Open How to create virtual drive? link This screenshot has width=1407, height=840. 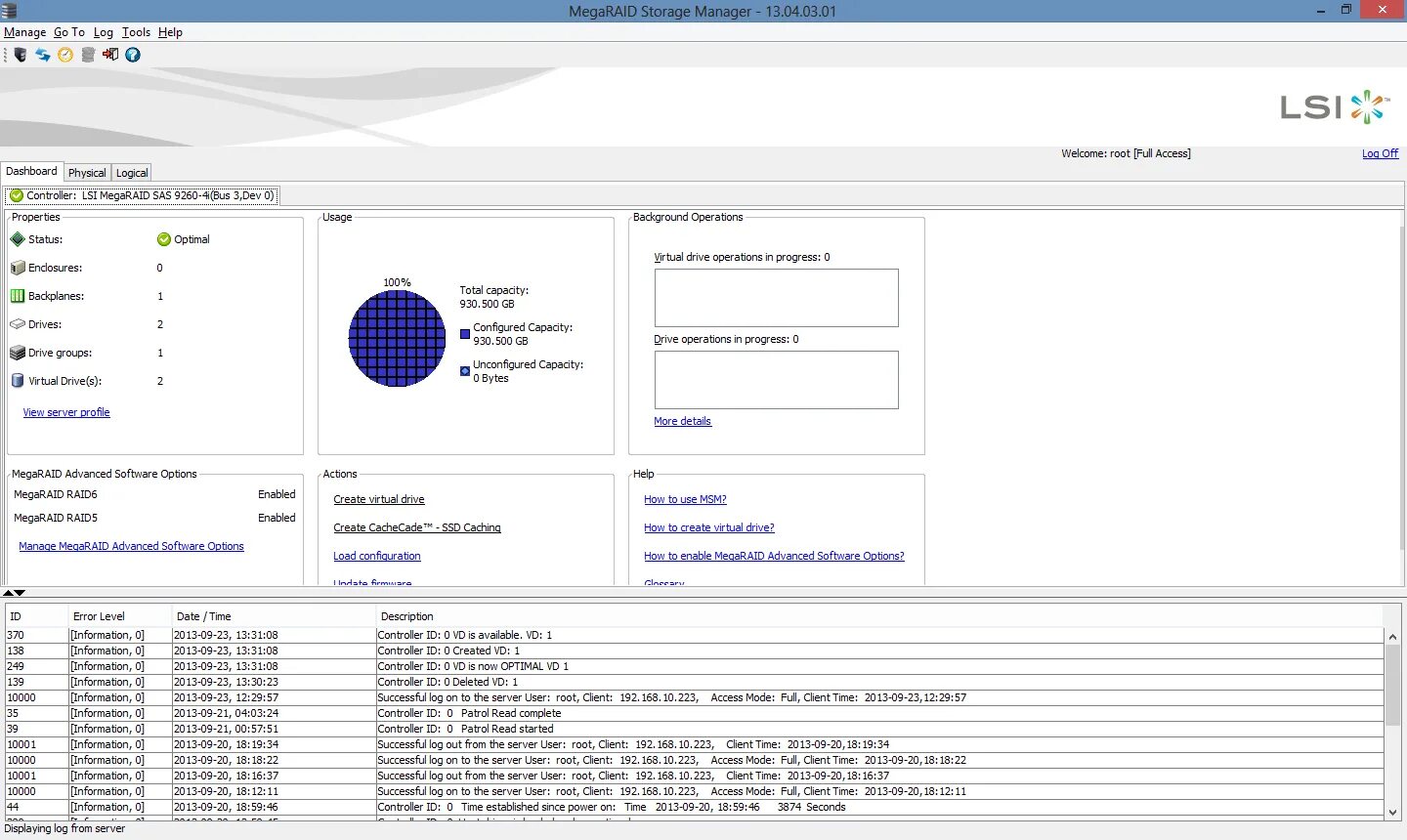(x=709, y=527)
